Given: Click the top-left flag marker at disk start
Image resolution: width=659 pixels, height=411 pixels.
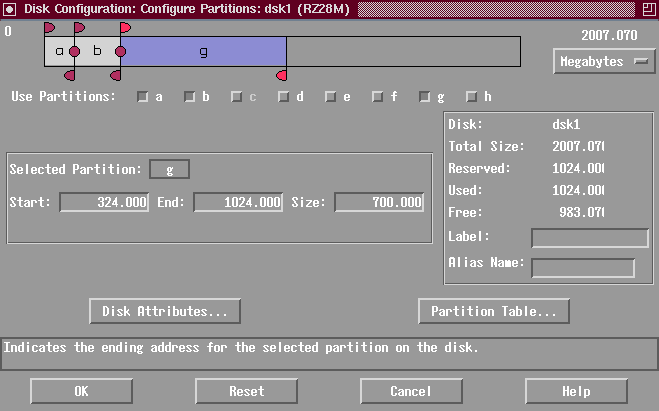Looking at the screenshot, I should click(x=49, y=28).
